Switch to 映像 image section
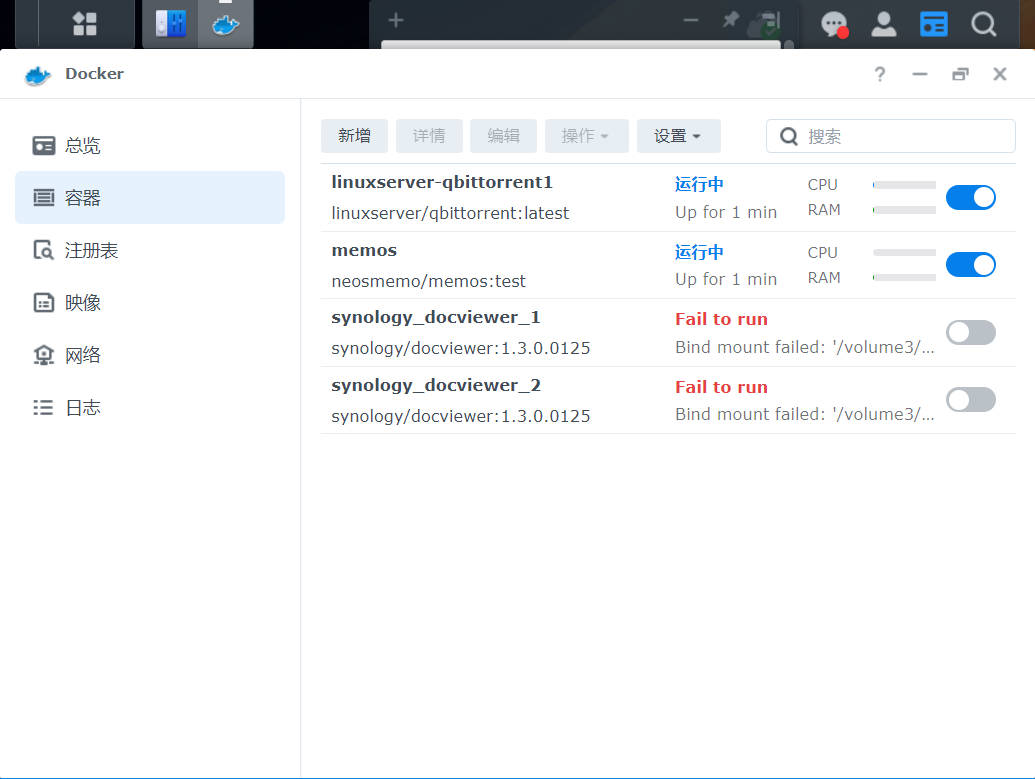The height and width of the screenshot is (779, 1035). tap(150, 303)
